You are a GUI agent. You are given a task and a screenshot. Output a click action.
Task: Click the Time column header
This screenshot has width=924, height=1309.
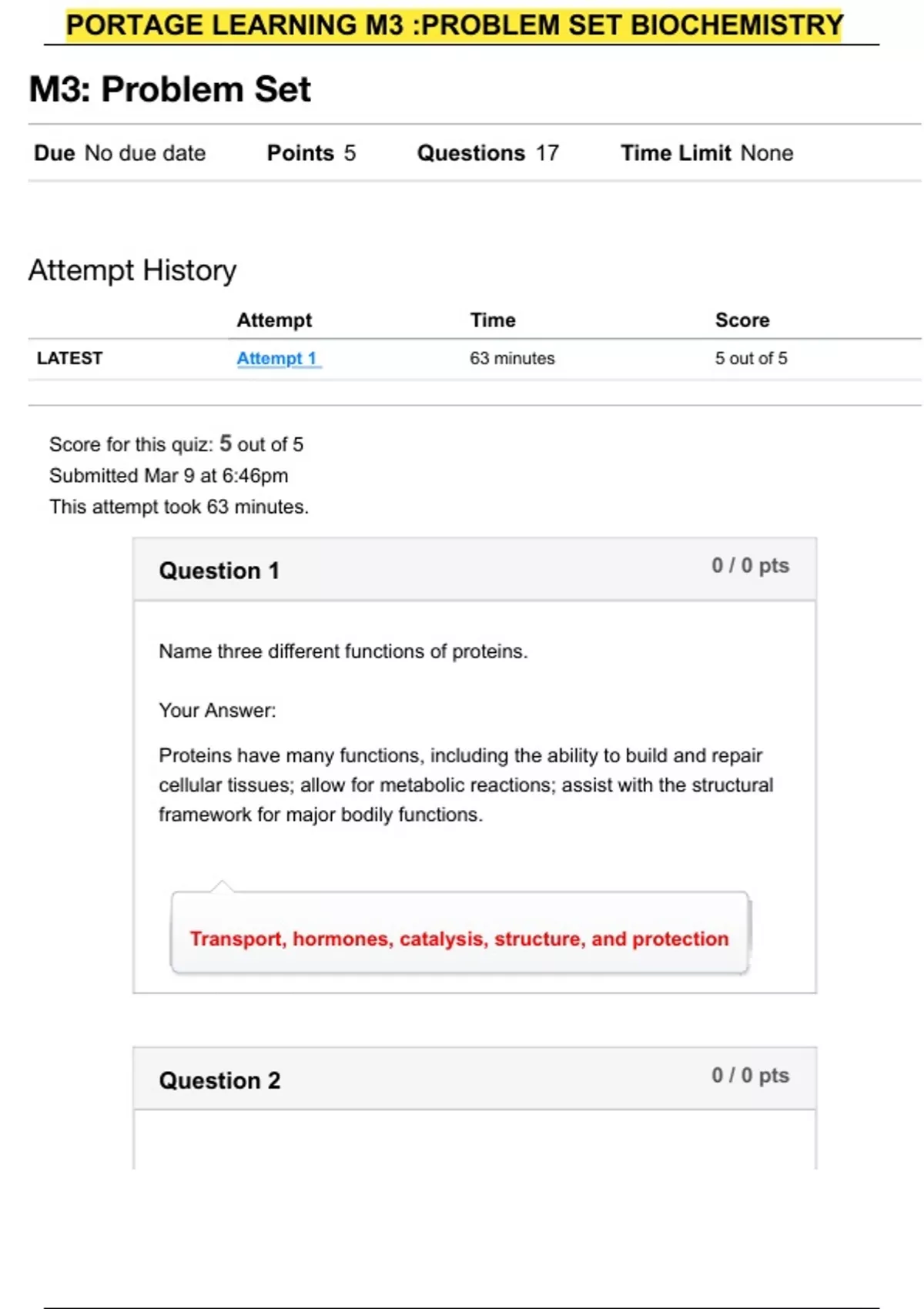[493, 320]
